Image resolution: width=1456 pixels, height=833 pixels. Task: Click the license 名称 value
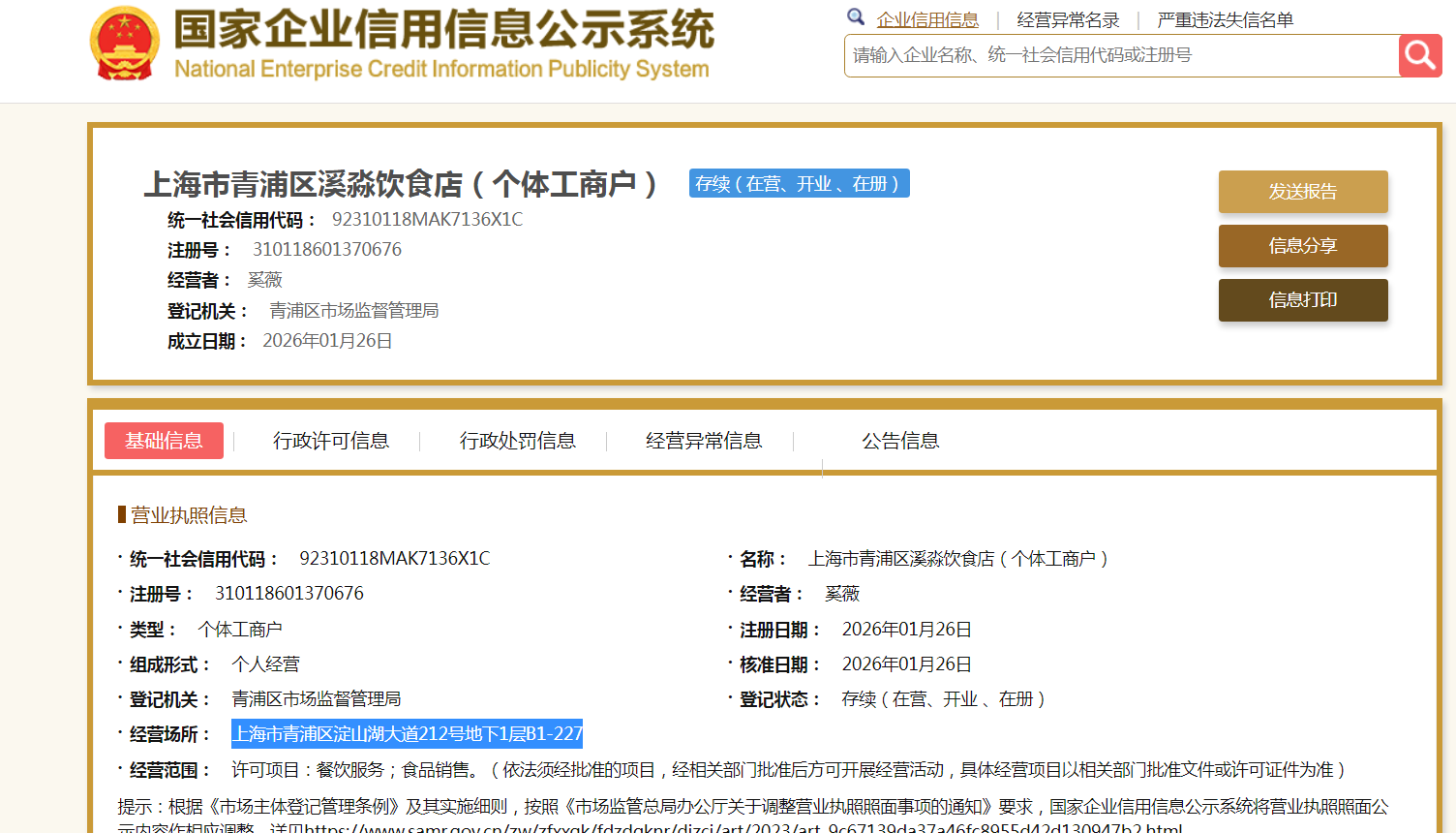click(x=958, y=559)
